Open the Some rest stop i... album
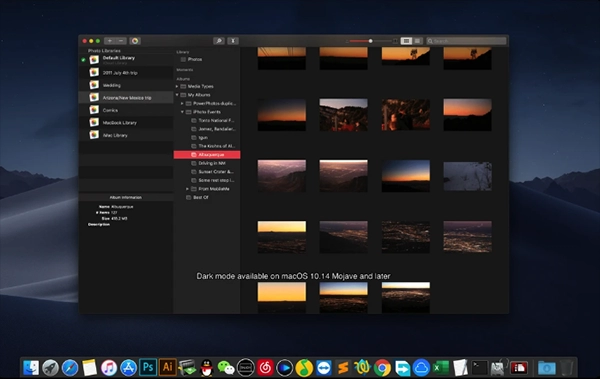This screenshot has height=379, width=600. (207, 180)
